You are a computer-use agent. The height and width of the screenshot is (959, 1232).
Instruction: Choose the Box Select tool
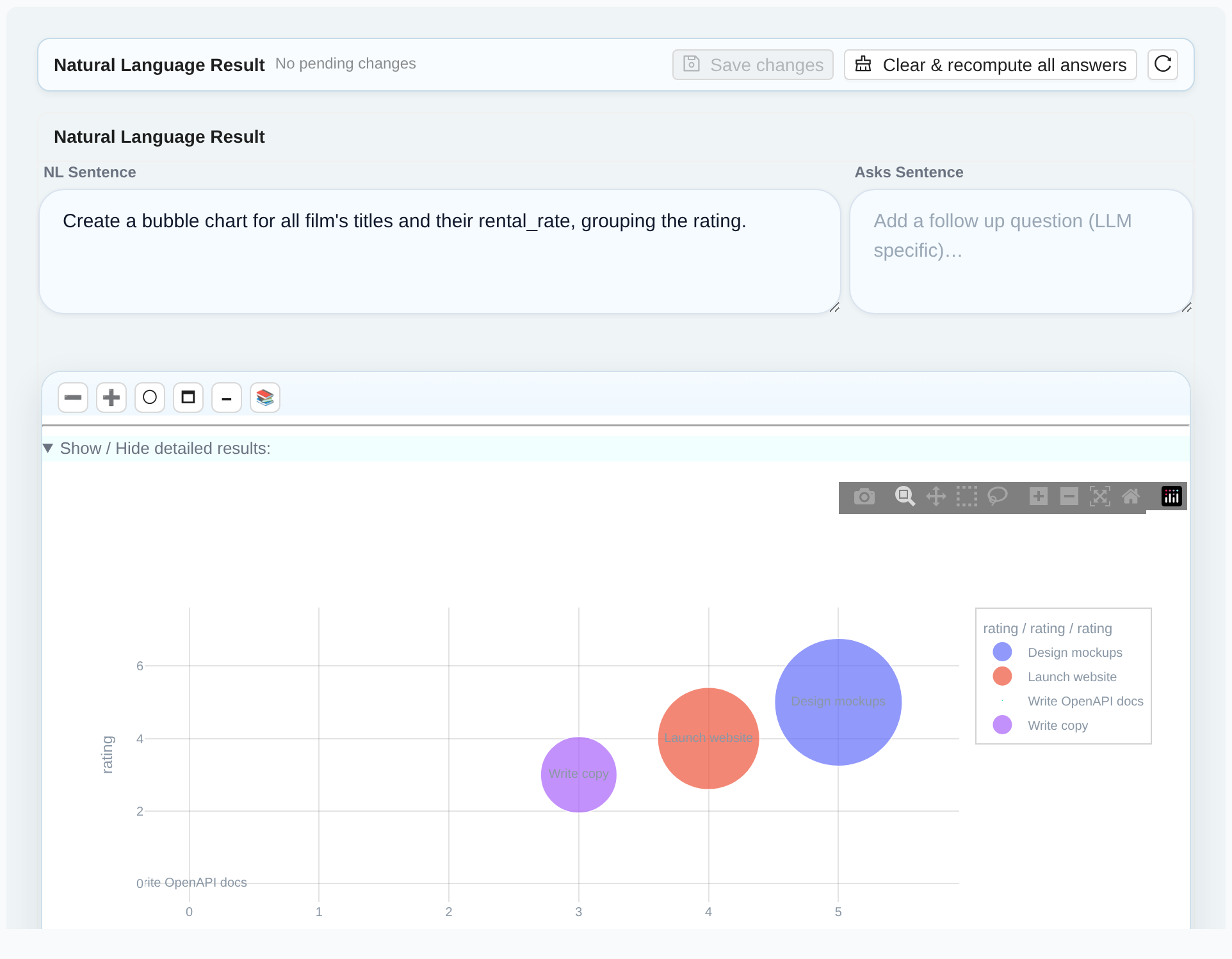click(x=967, y=496)
